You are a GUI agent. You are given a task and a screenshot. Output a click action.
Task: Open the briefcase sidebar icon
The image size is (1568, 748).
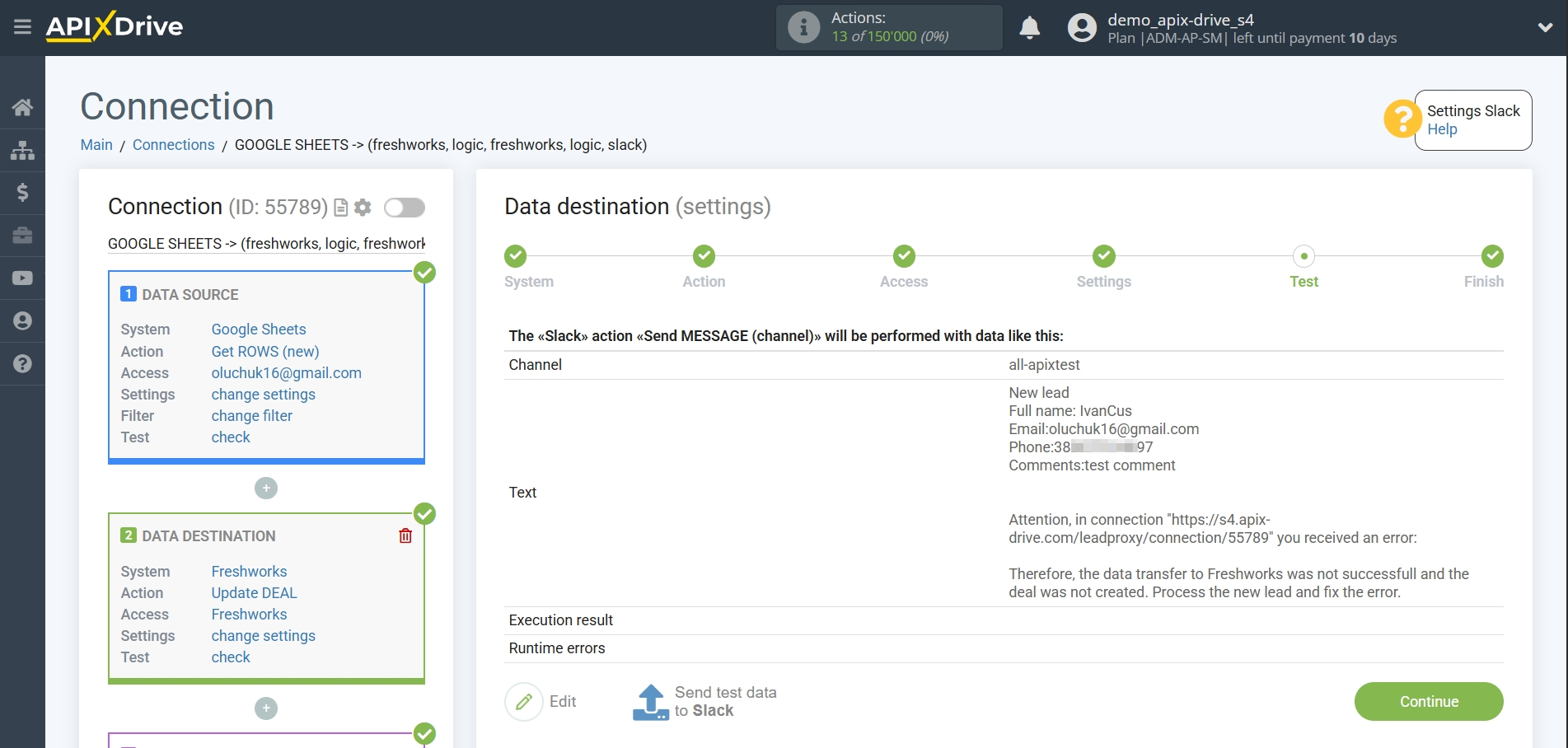(22, 236)
